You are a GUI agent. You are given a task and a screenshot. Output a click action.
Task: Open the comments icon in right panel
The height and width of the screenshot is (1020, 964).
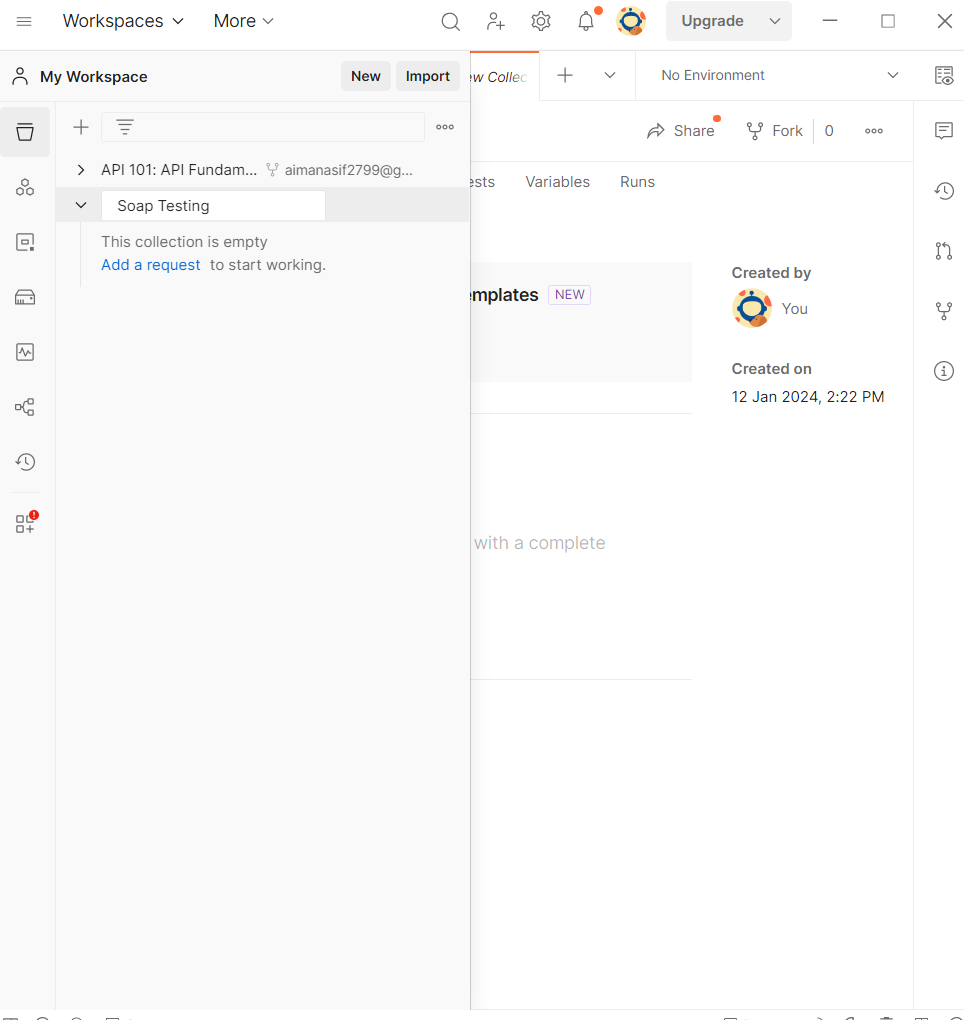(944, 131)
